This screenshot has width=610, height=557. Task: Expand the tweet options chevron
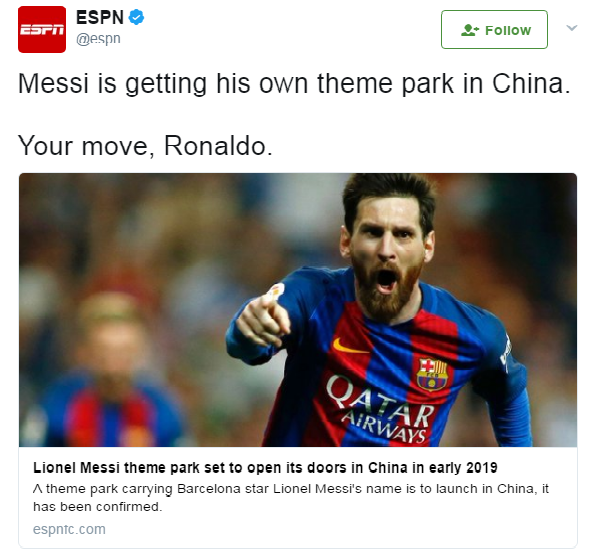click(x=571, y=28)
